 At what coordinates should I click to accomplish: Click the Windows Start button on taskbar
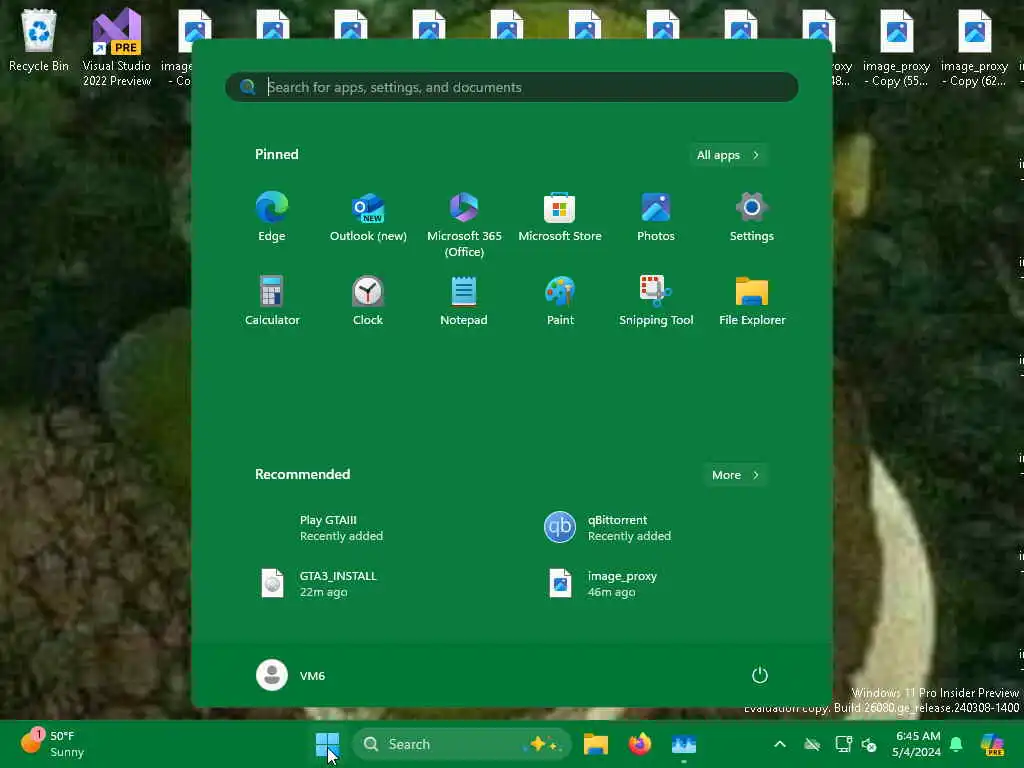[x=327, y=744]
